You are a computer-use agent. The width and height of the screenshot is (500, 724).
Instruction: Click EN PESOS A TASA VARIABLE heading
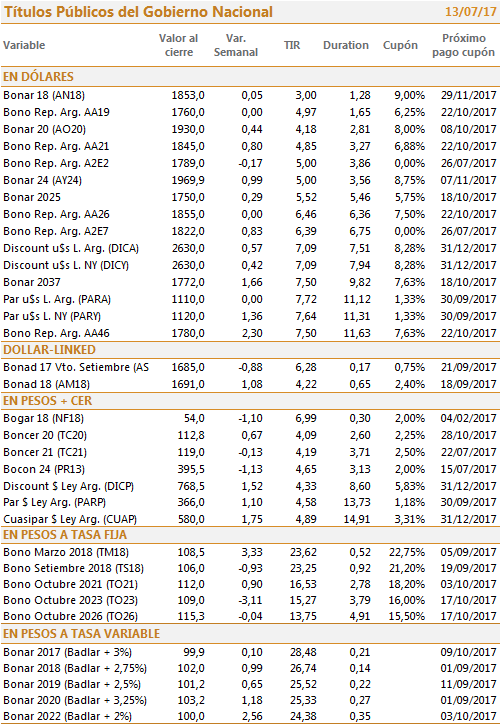click(x=82, y=634)
